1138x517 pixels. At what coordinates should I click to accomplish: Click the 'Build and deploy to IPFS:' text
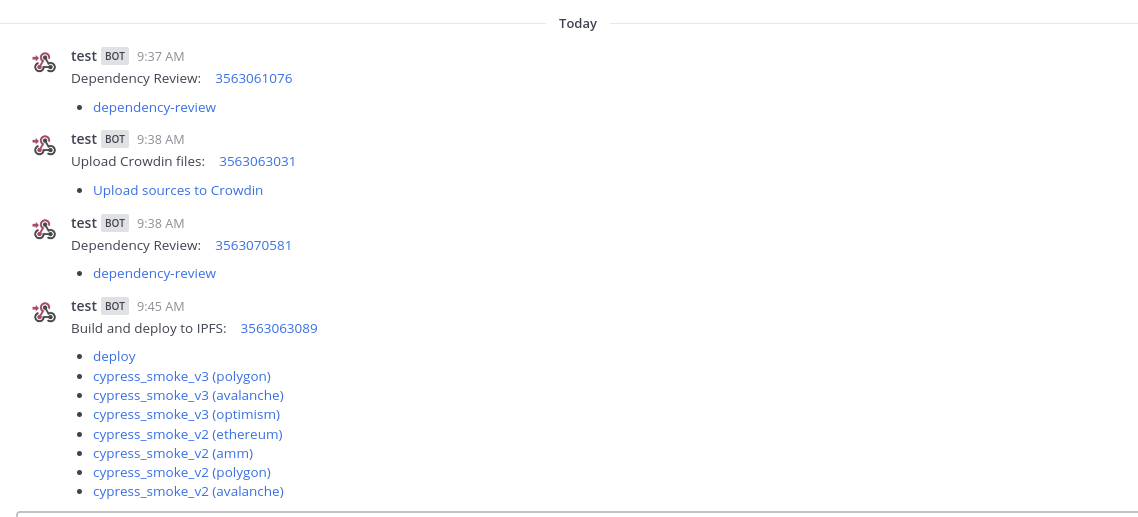click(149, 328)
